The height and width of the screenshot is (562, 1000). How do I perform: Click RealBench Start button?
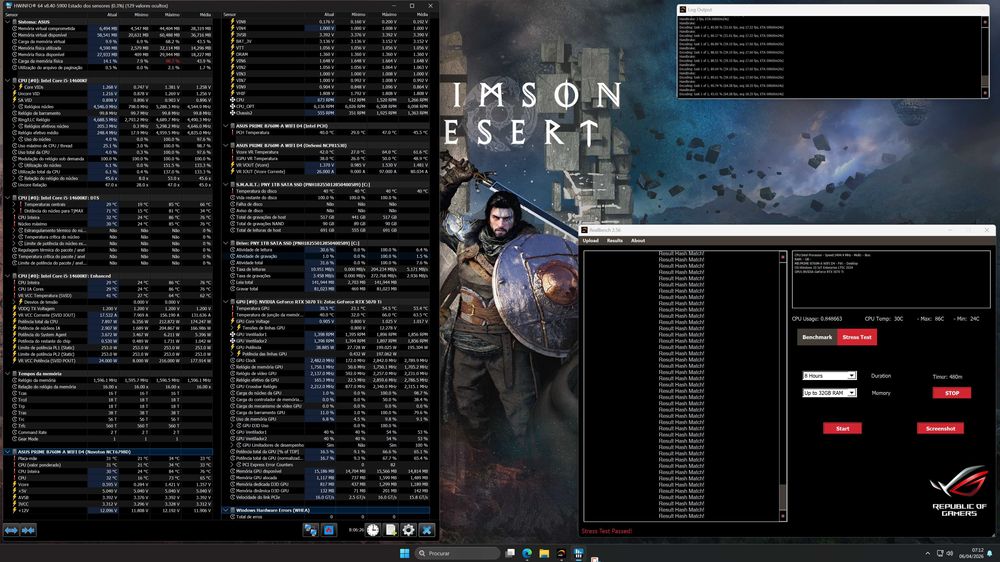coord(842,429)
